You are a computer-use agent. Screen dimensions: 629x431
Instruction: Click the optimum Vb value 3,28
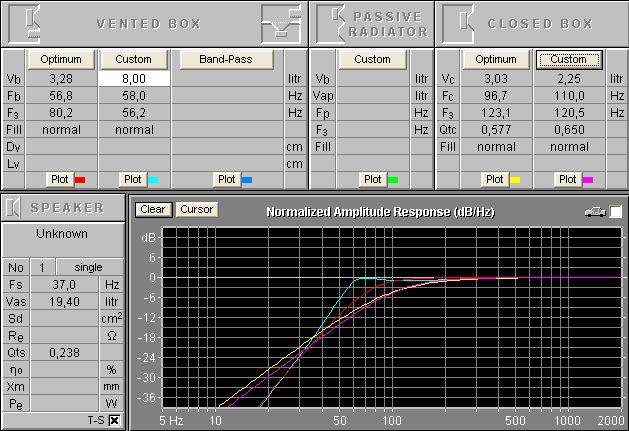click(x=61, y=79)
